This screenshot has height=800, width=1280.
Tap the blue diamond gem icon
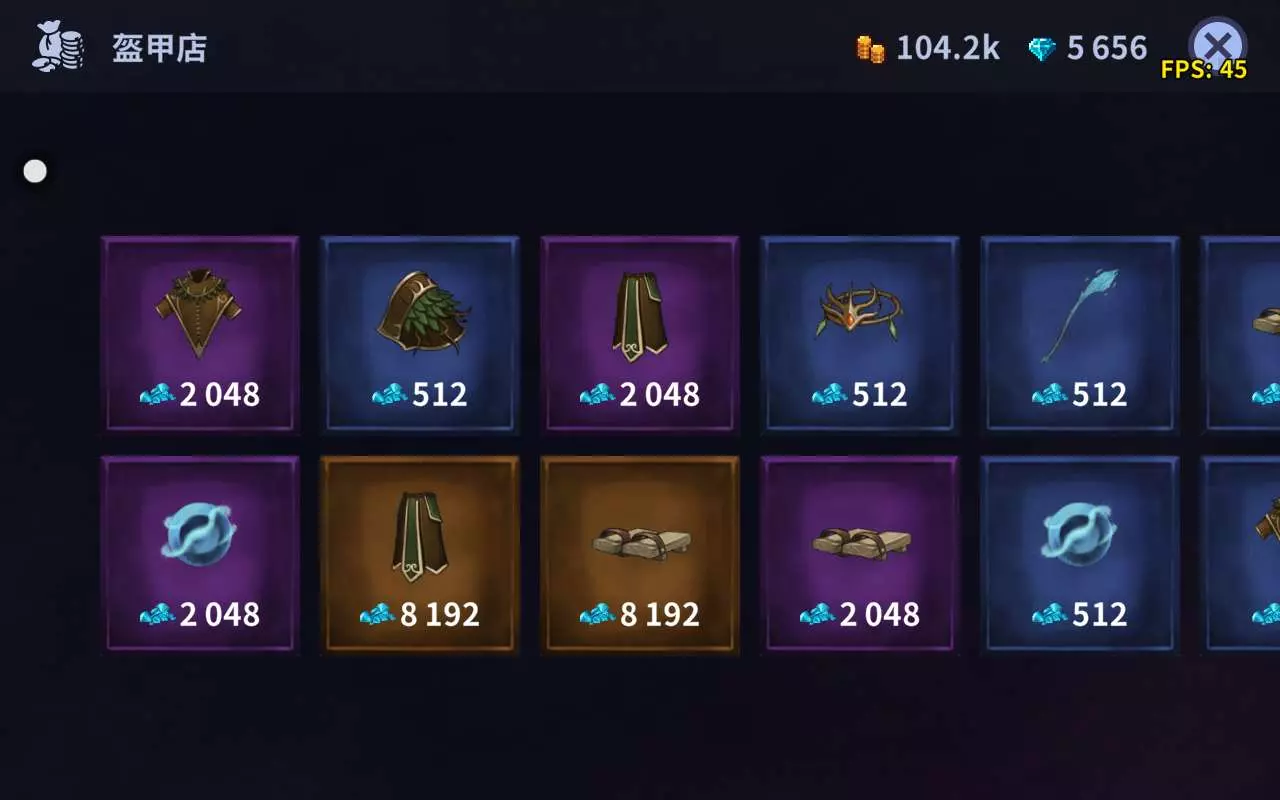click(x=1042, y=49)
